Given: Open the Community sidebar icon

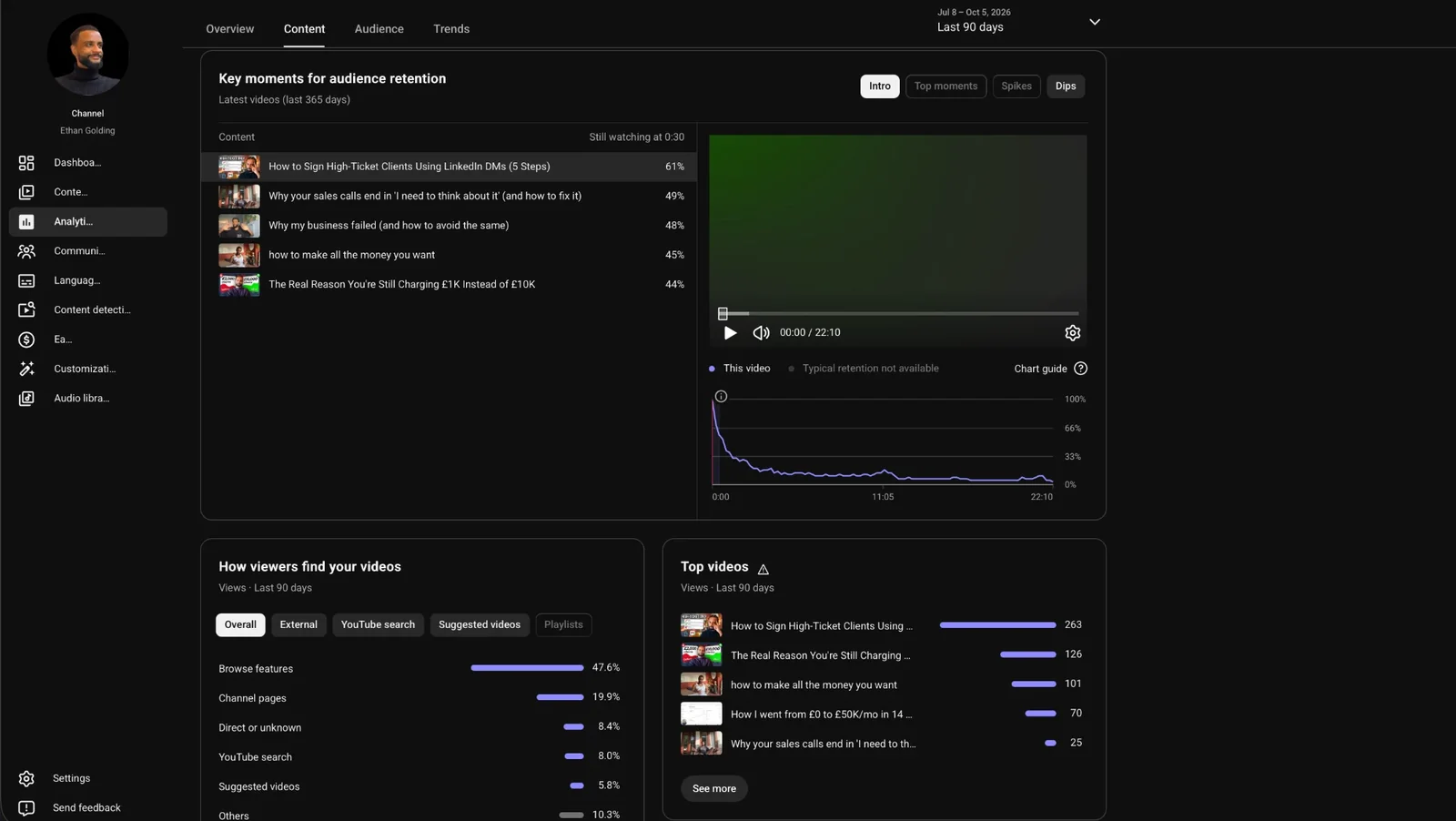Looking at the screenshot, I should pyautogui.click(x=26, y=251).
